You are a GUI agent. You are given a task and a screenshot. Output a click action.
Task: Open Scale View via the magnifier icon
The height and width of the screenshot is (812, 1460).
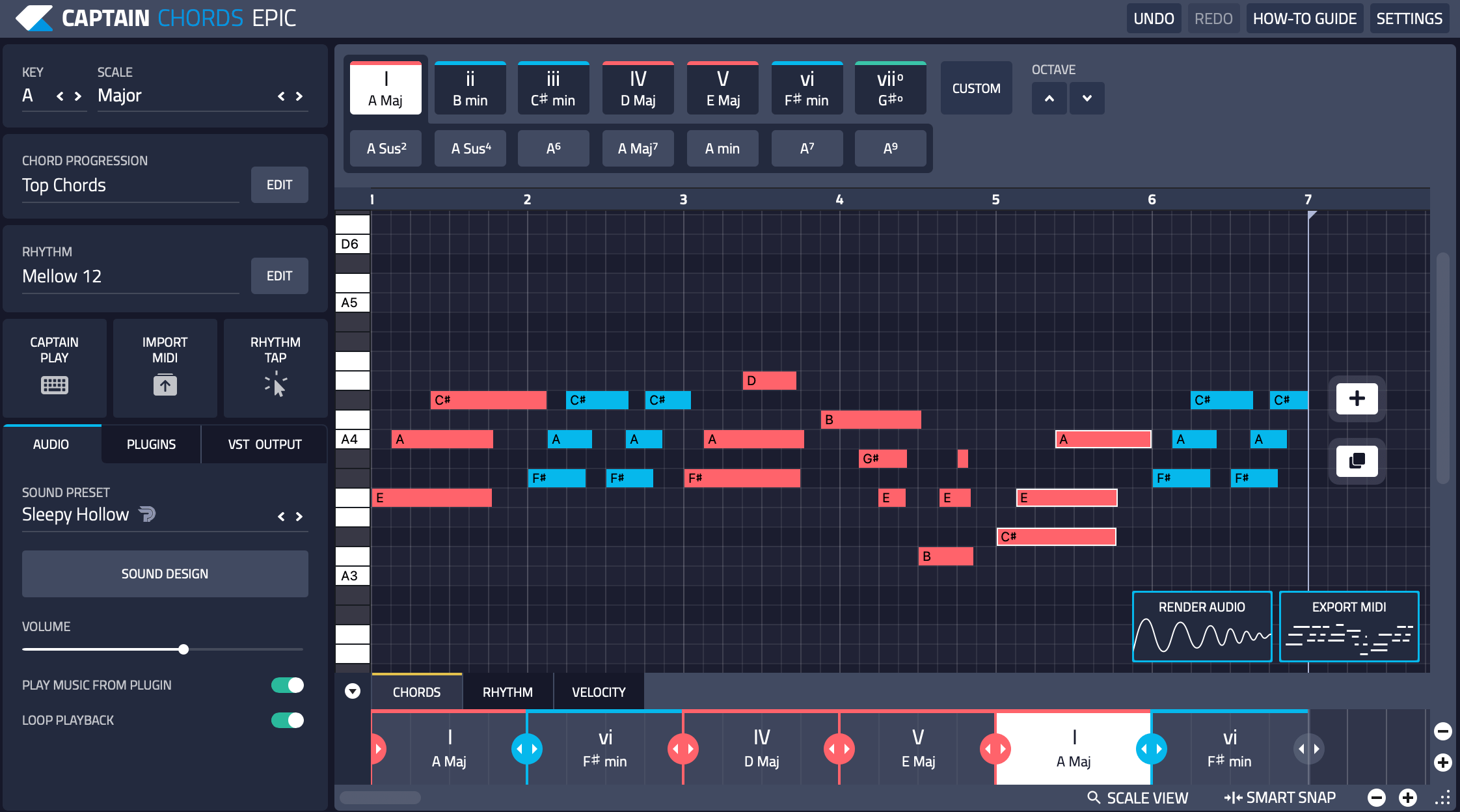click(x=1094, y=797)
